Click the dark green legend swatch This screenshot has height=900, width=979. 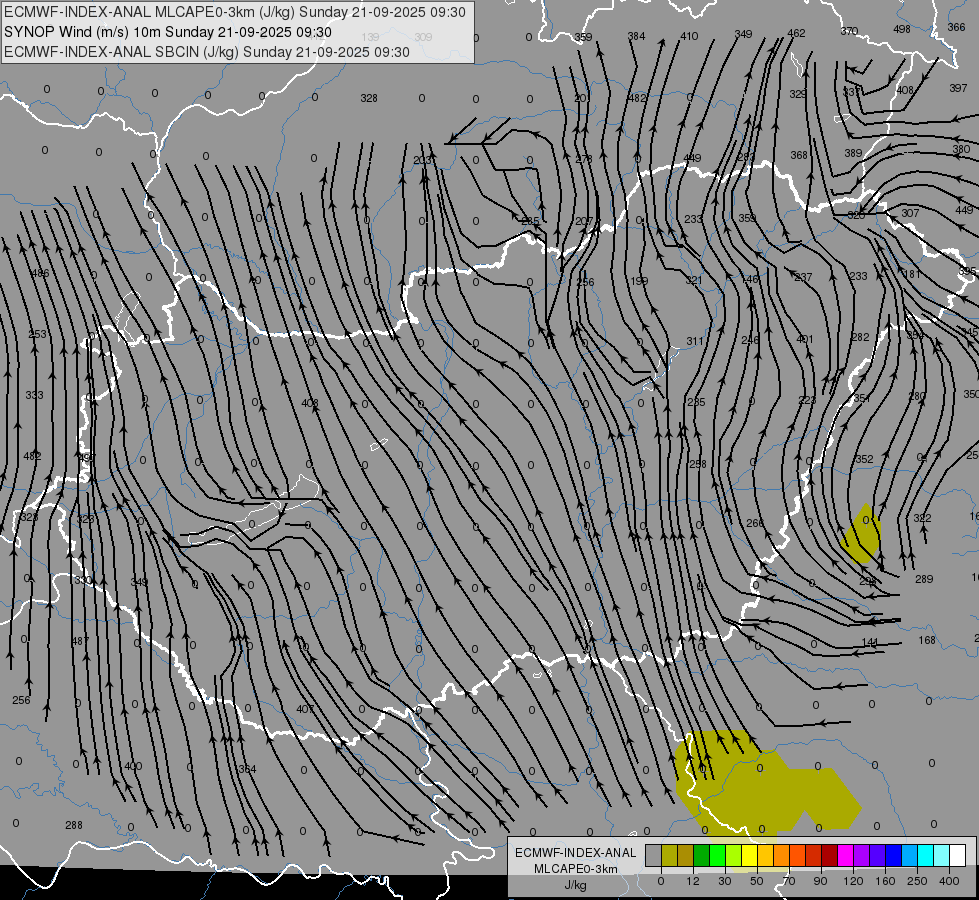click(x=701, y=855)
